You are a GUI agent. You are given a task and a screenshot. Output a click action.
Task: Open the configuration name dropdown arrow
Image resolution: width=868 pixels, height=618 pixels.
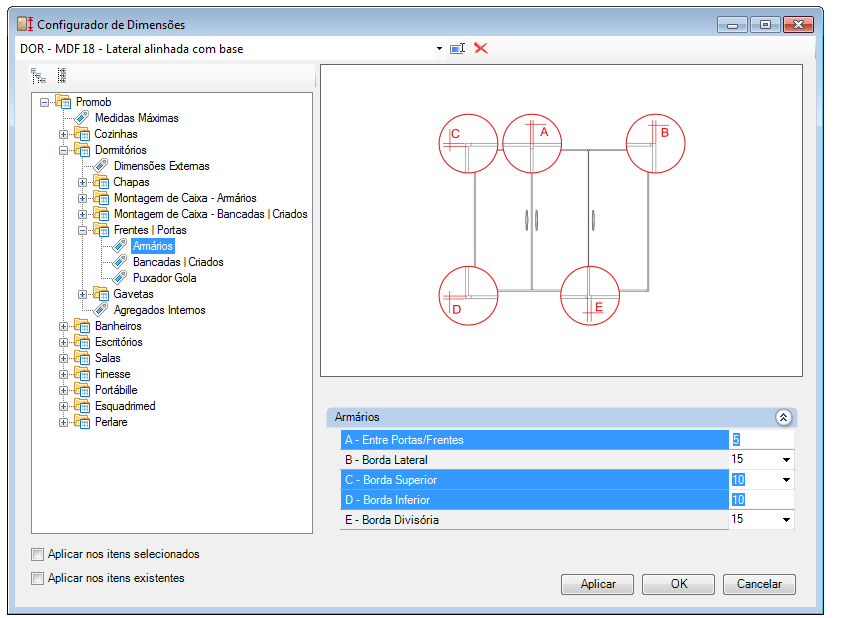tap(439, 49)
